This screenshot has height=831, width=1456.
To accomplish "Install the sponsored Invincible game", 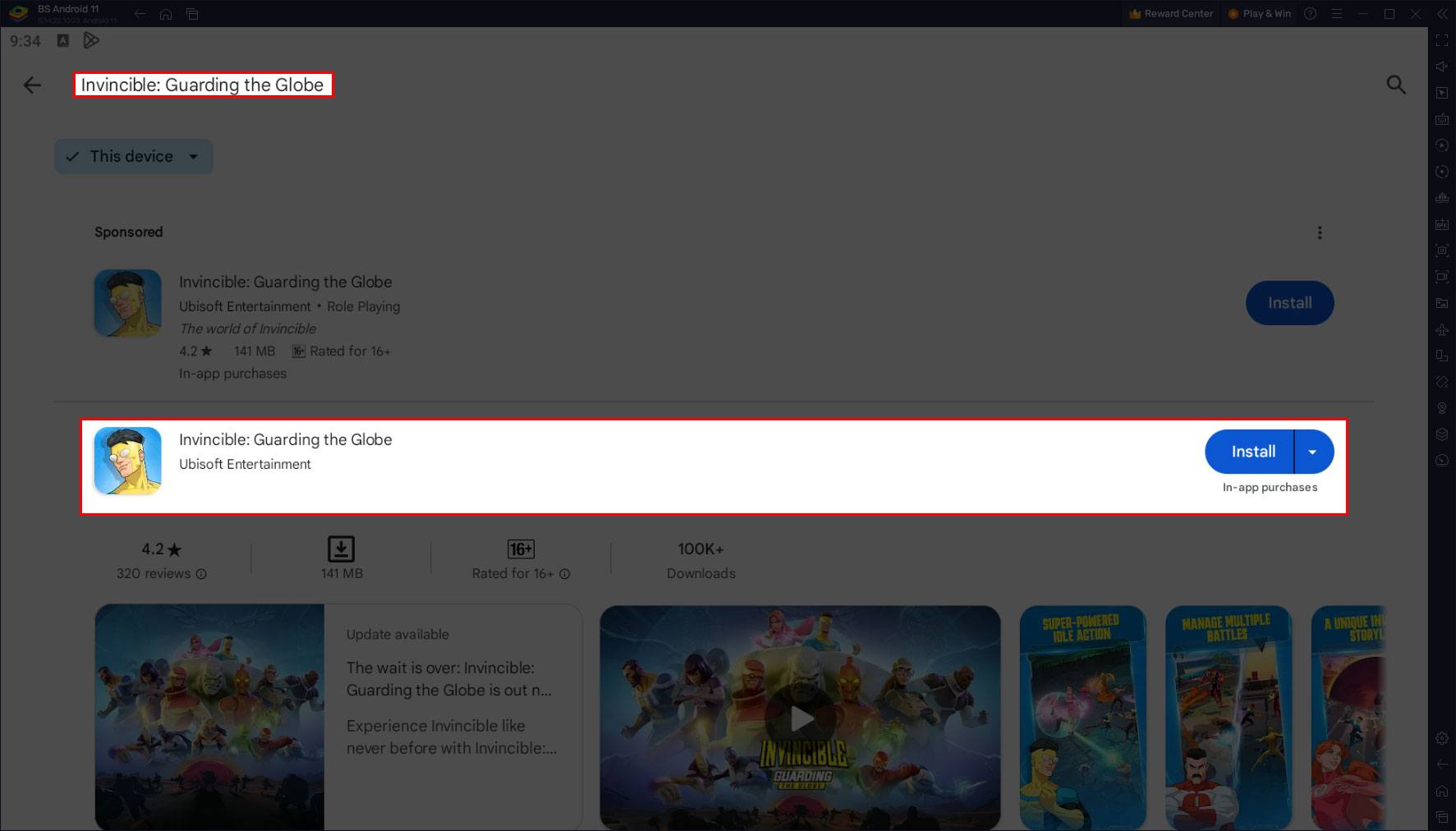I will [x=1289, y=303].
